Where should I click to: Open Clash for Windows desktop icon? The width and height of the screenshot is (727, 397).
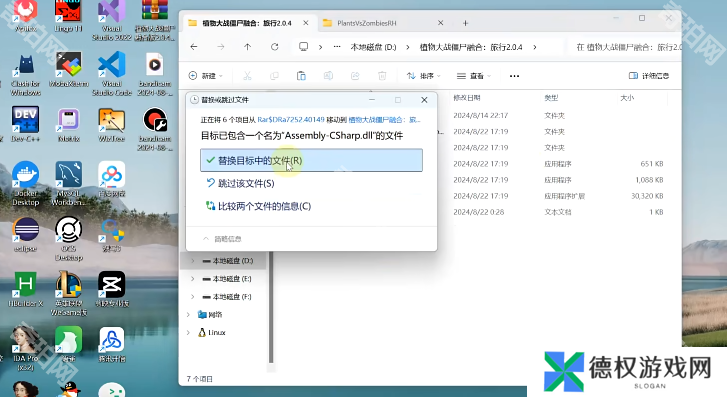pyautogui.click(x=26, y=75)
